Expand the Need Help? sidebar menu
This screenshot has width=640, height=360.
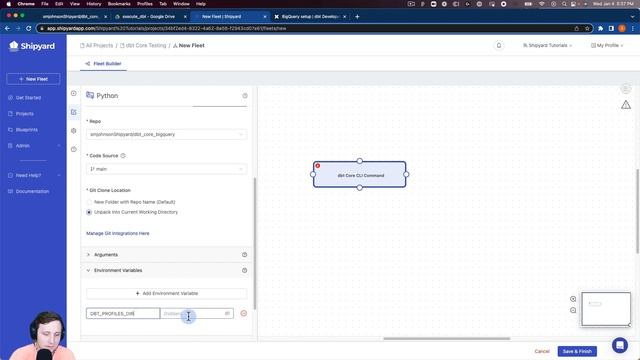[x=33, y=176]
